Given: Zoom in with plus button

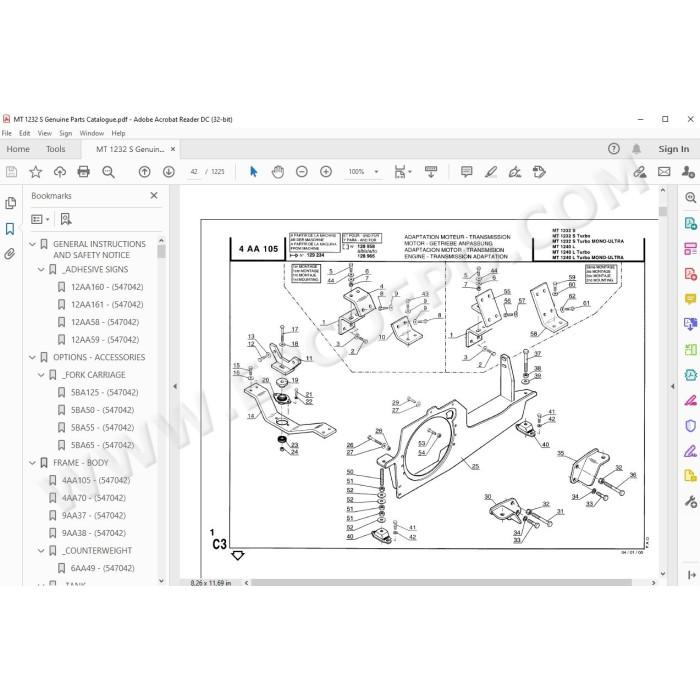Looking at the screenshot, I should click(x=326, y=172).
